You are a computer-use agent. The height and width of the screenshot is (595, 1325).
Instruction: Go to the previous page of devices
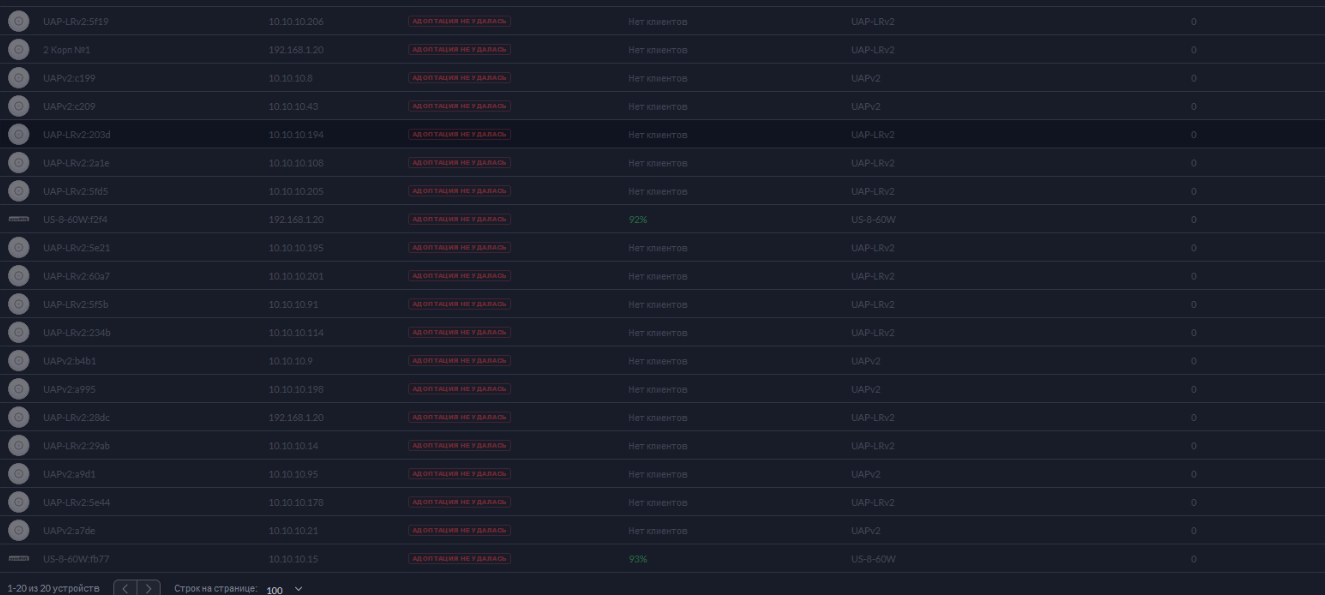pyautogui.click(x=125, y=588)
